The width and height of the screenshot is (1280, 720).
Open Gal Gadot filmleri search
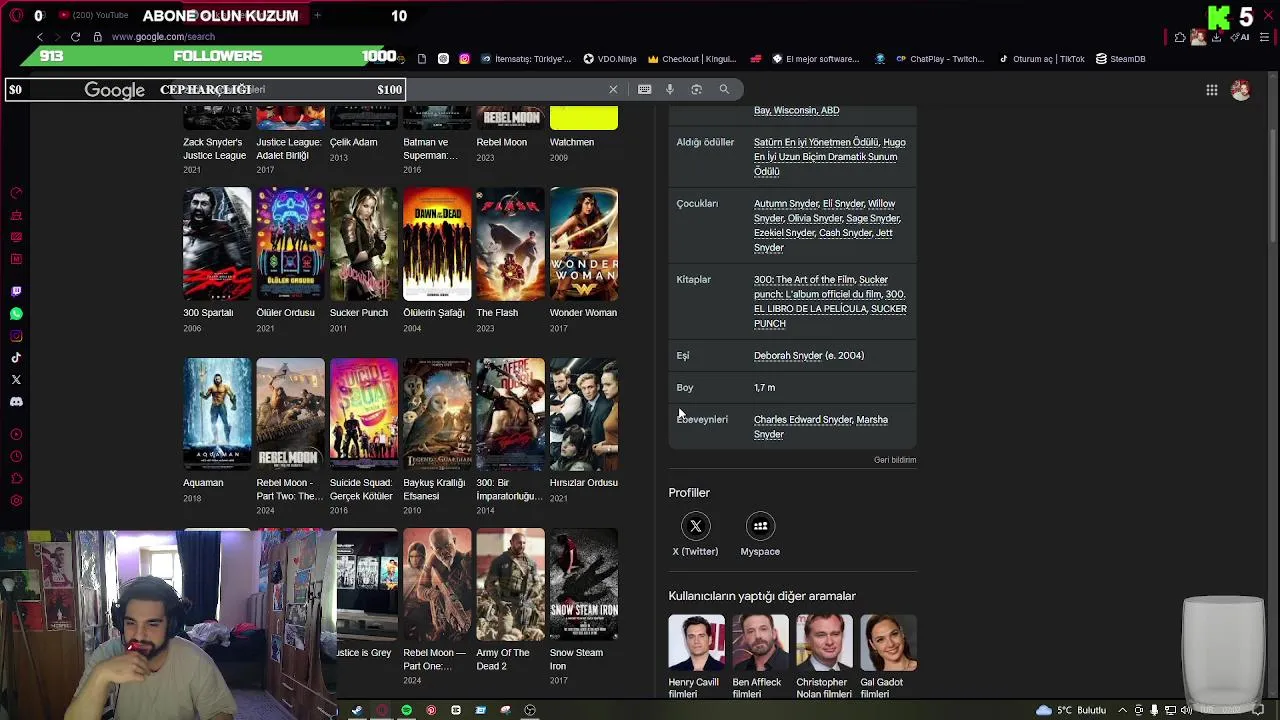888,657
